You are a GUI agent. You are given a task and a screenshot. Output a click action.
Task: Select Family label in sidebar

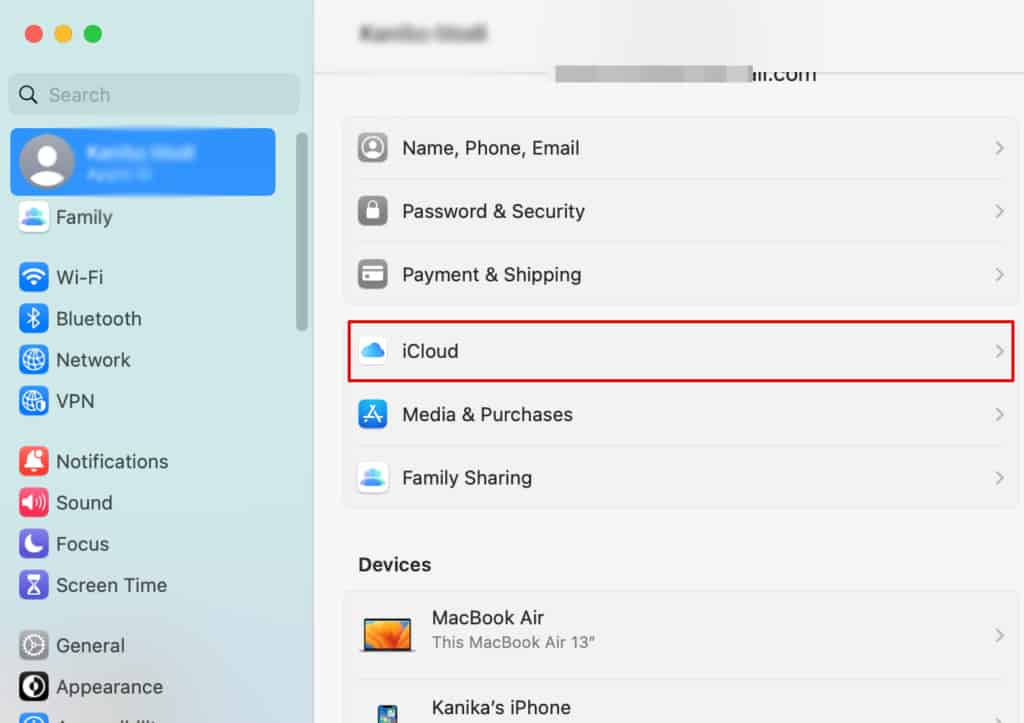[x=84, y=217]
